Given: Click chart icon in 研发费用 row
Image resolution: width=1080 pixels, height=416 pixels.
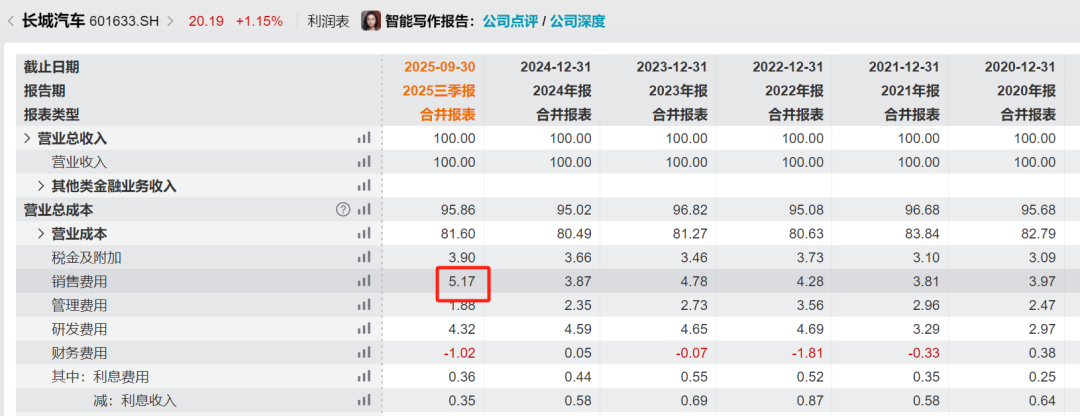Looking at the screenshot, I should pyautogui.click(x=364, y=330).
